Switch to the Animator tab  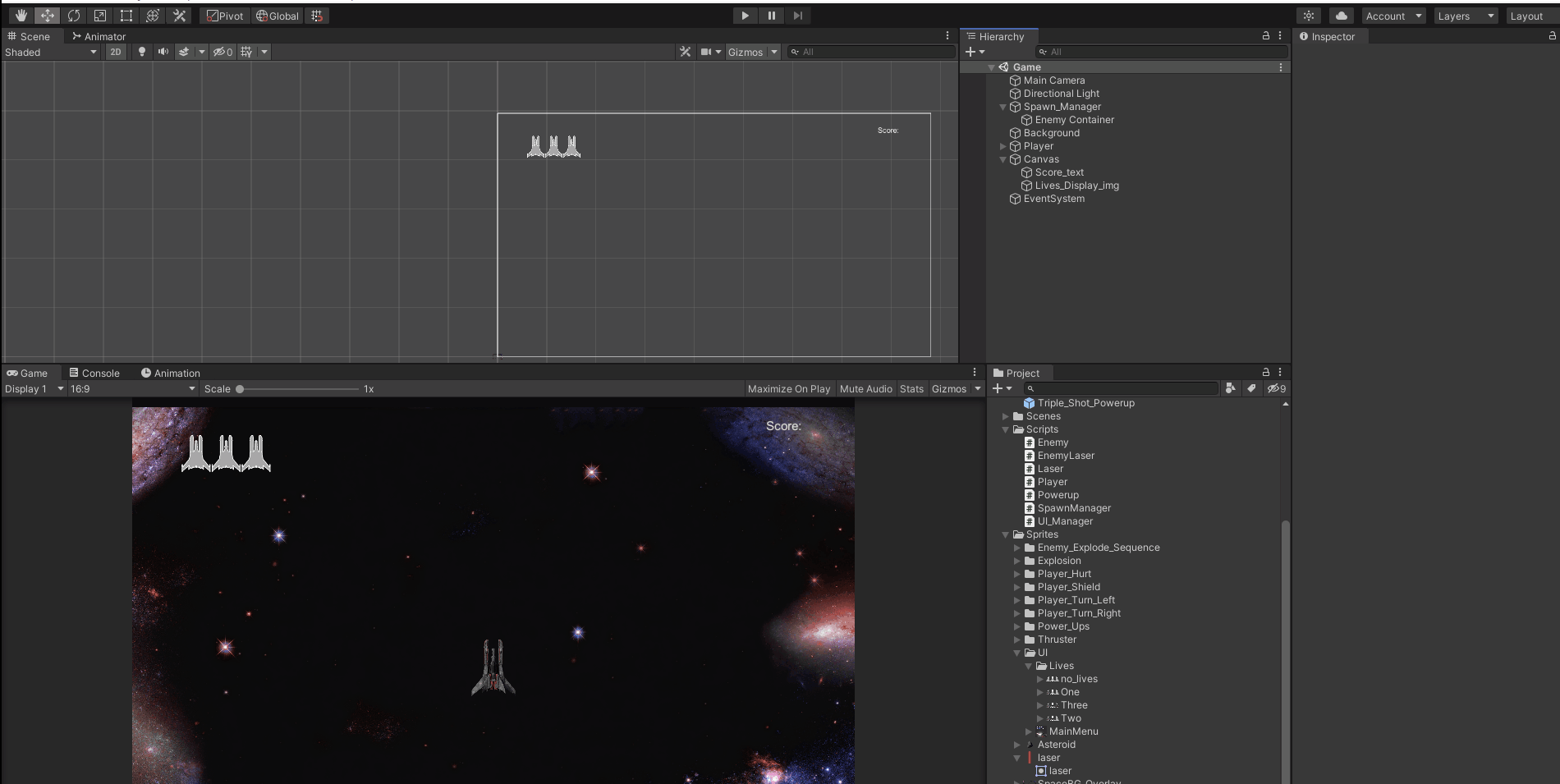[99, 36]
